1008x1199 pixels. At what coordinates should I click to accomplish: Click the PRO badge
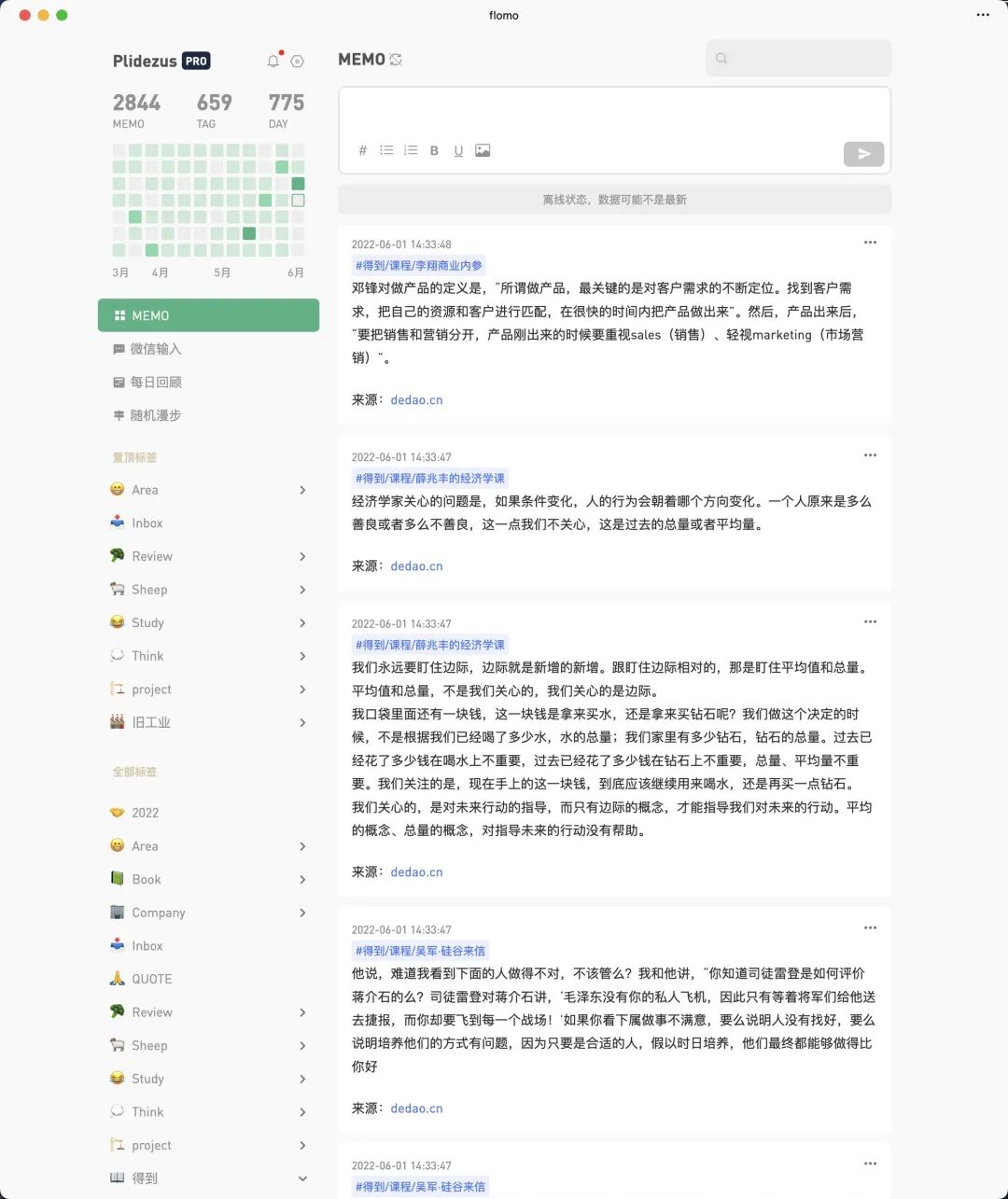(x=196, y=61)
